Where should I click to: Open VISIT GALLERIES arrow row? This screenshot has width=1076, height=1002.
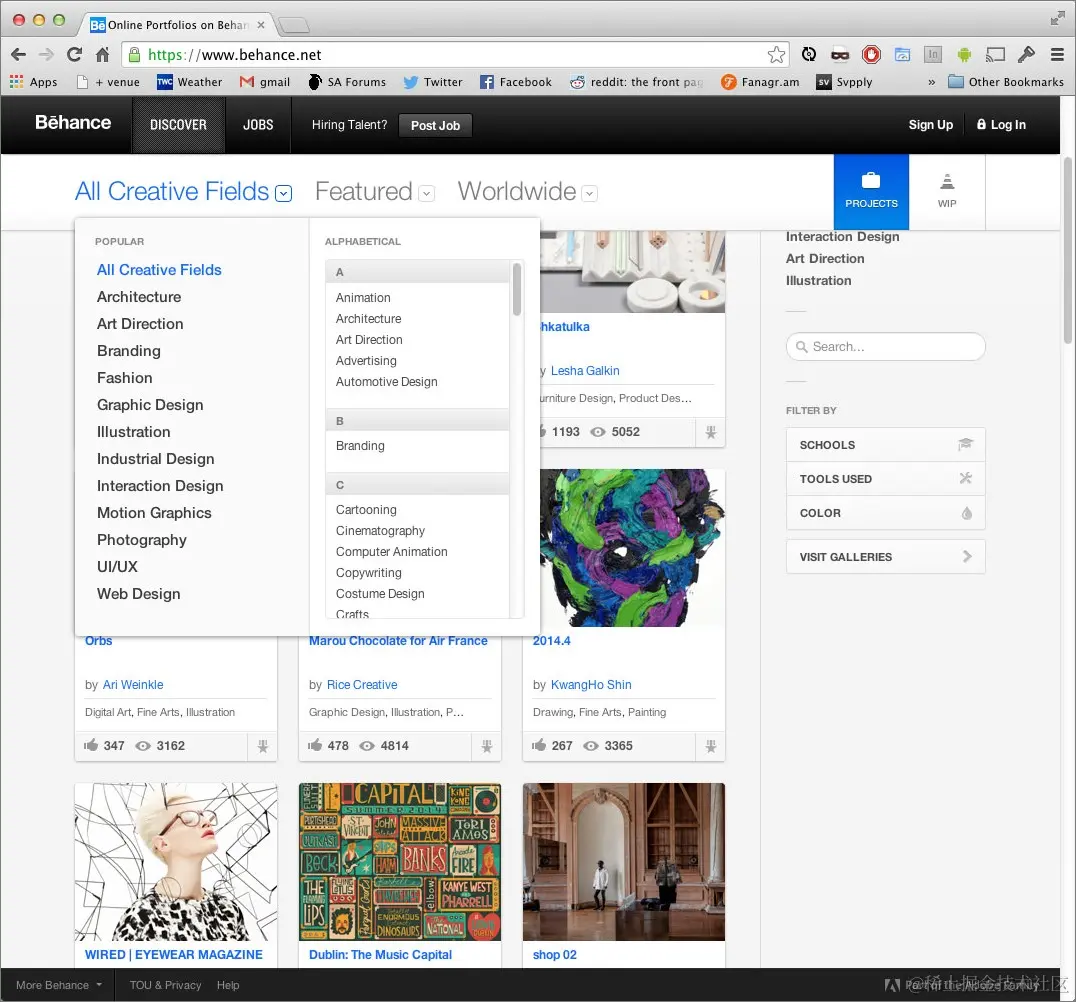885,557
